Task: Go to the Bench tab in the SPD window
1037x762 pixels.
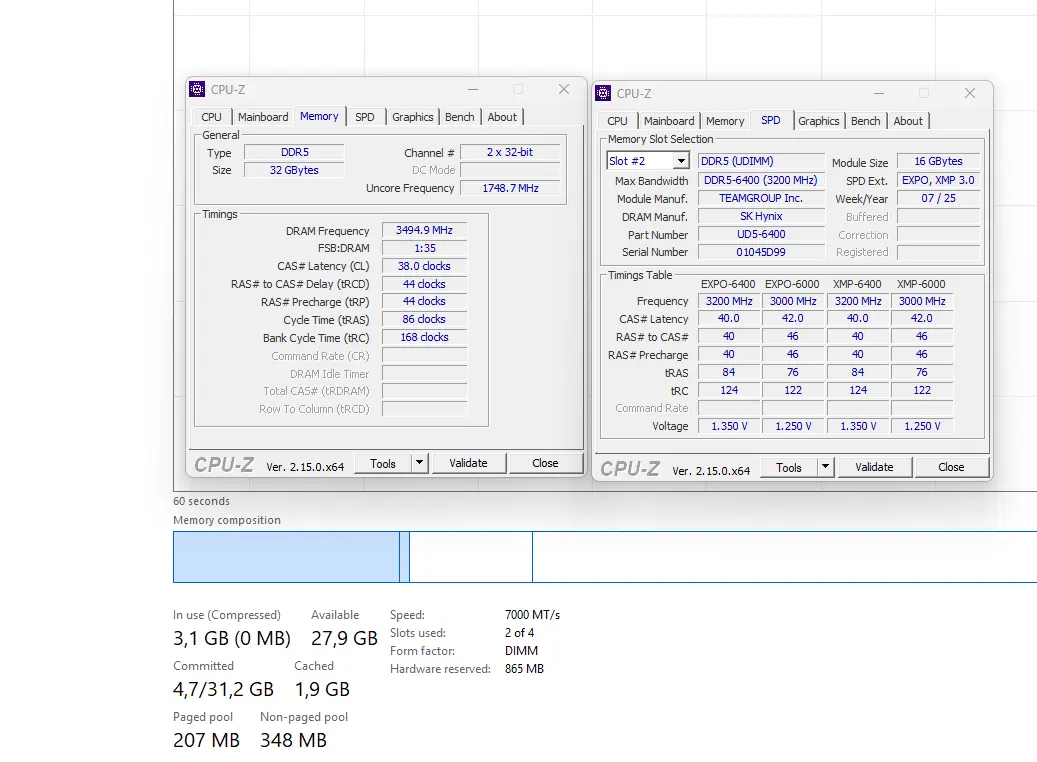Action: pyautogui.click(x=865, y=121)
